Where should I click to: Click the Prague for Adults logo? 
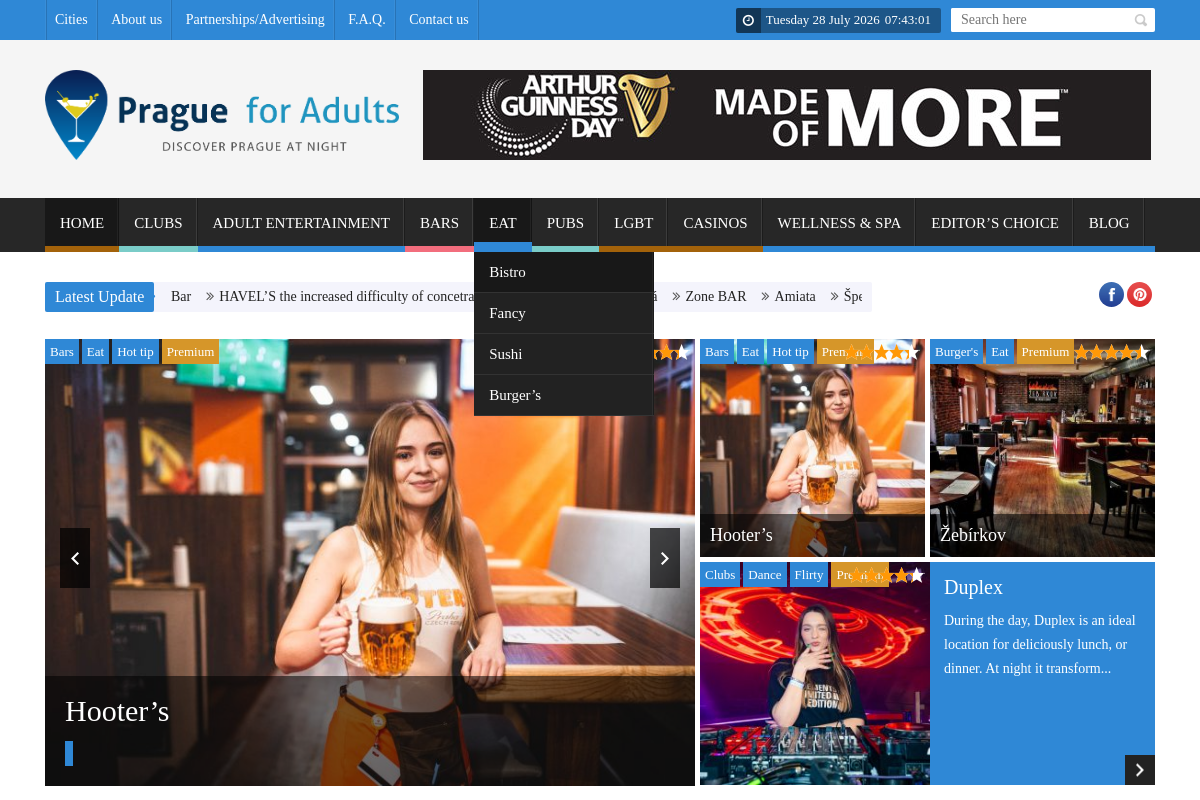(222, 115)
